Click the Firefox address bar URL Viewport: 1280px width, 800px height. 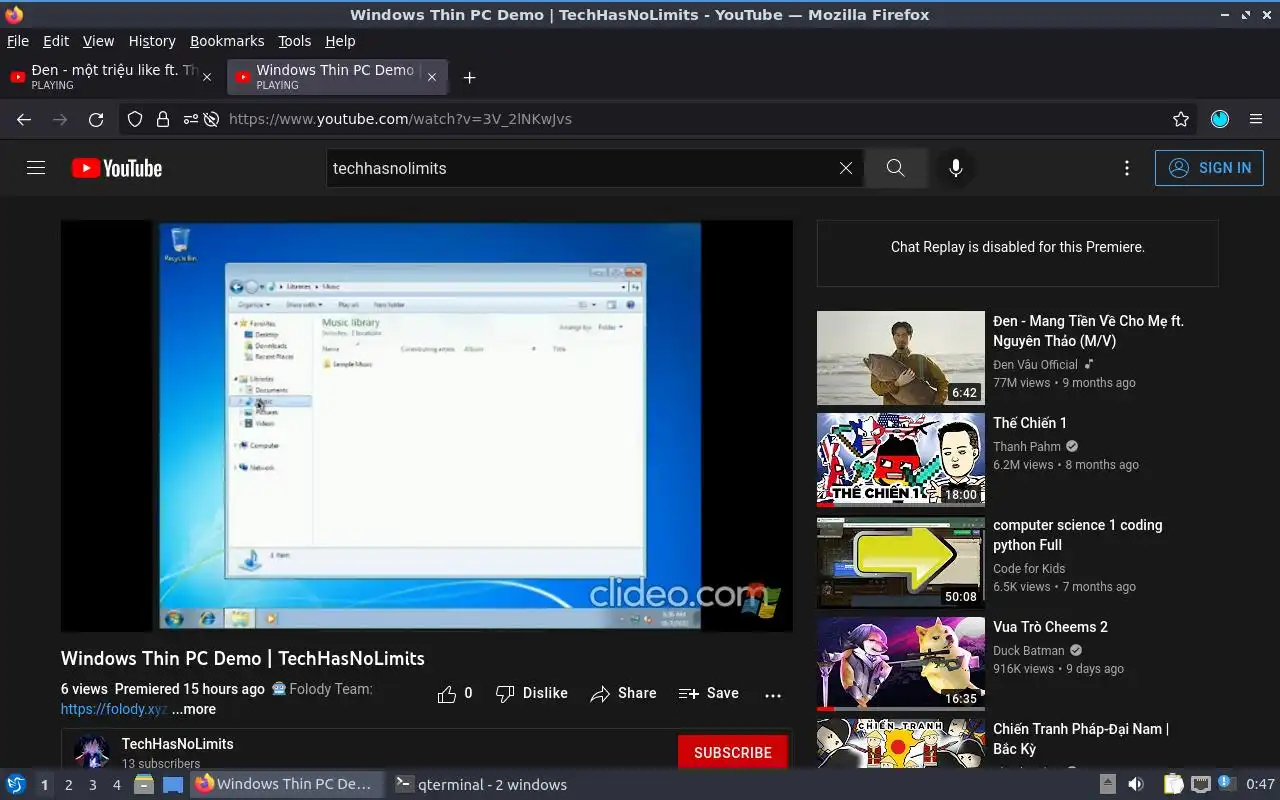click(x=400, y=119)
